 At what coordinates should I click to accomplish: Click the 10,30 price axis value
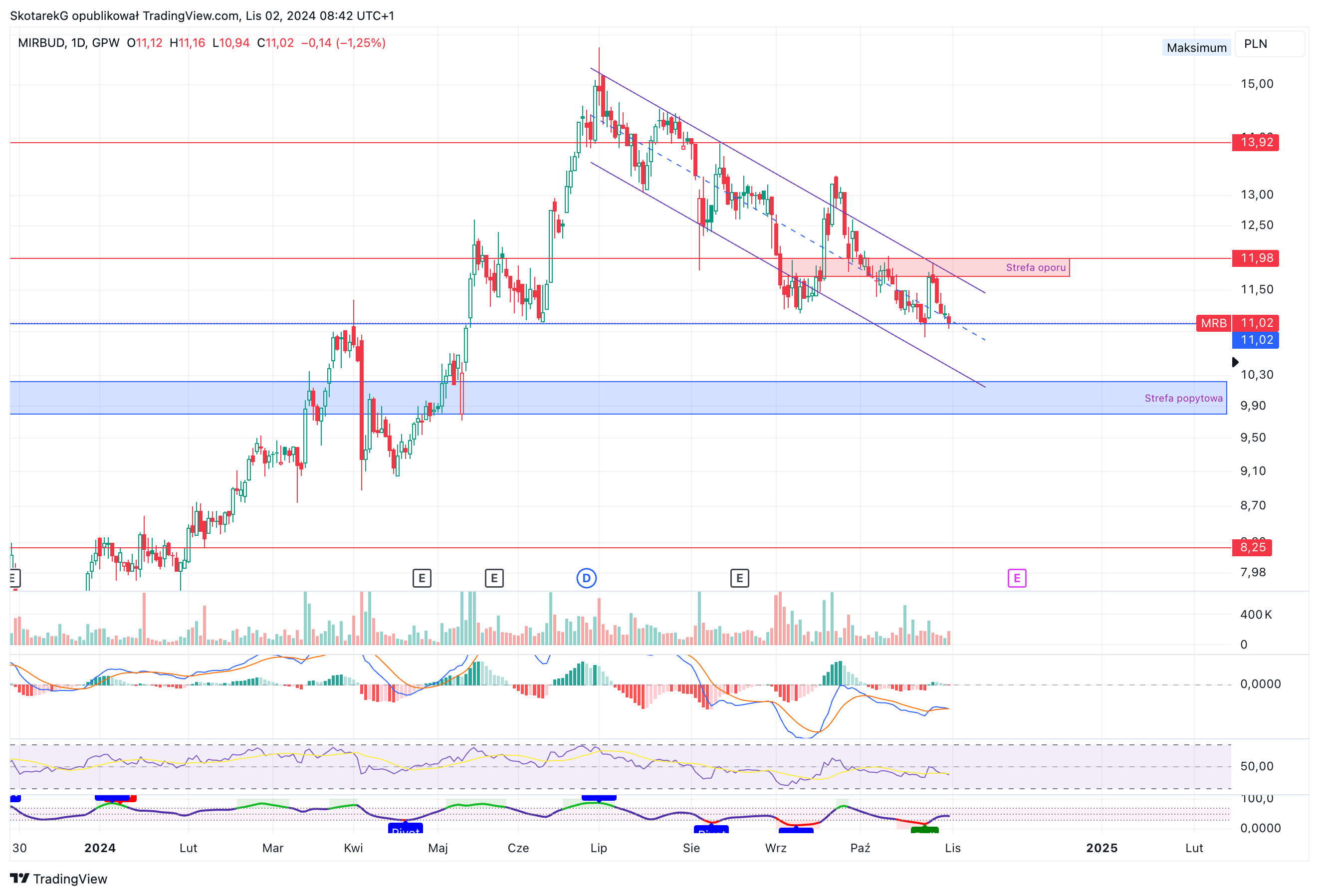tap(1257, 375)
